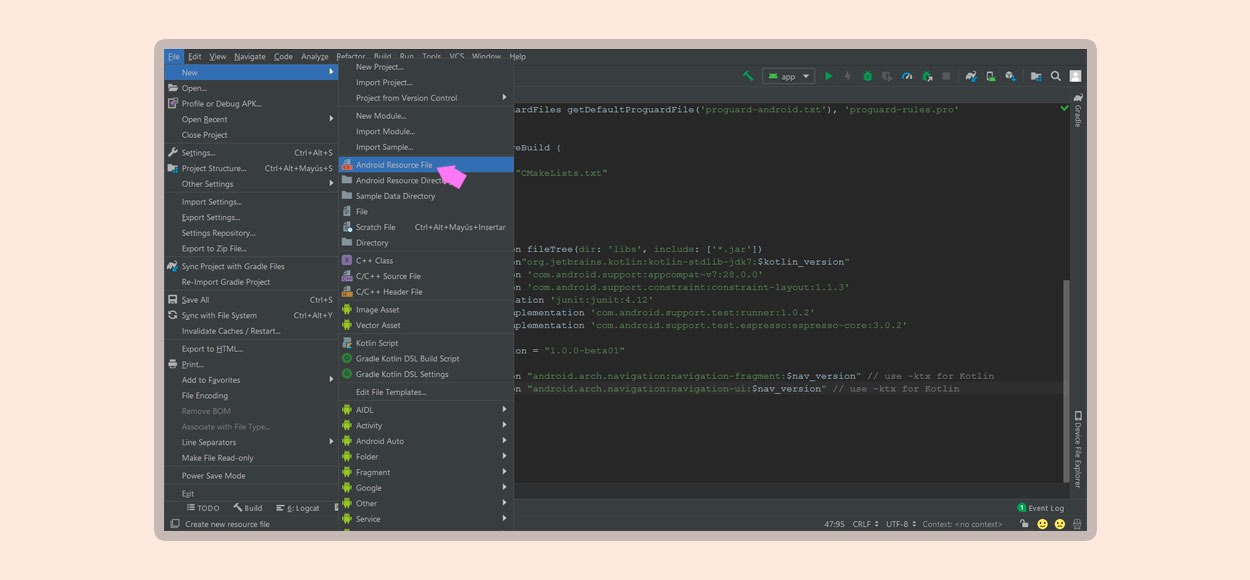The width and height of the screenshot is (1250, 580).
Task: Expand the AIDL submenu
Action: 426,410
